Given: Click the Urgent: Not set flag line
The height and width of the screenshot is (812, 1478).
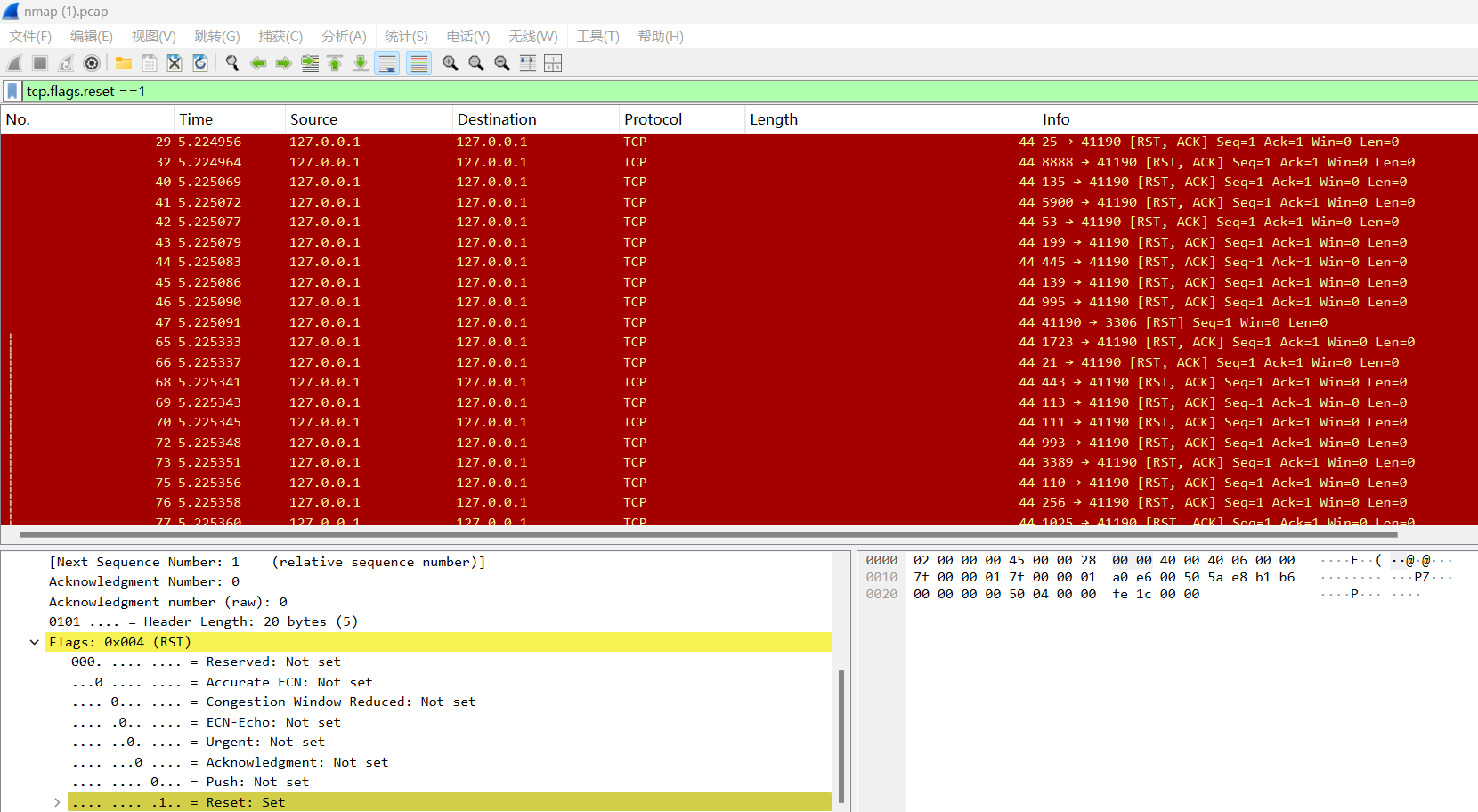Looking at the screenshot, I should click(x=198, y=742).
